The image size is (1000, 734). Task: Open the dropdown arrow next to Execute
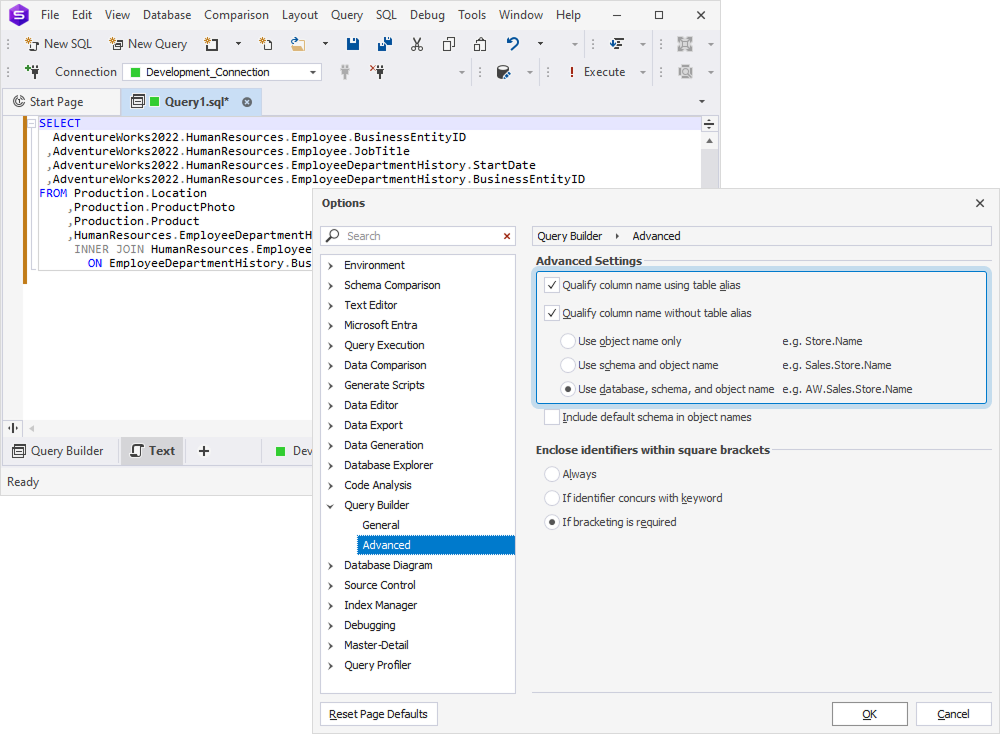pos(643,71)
